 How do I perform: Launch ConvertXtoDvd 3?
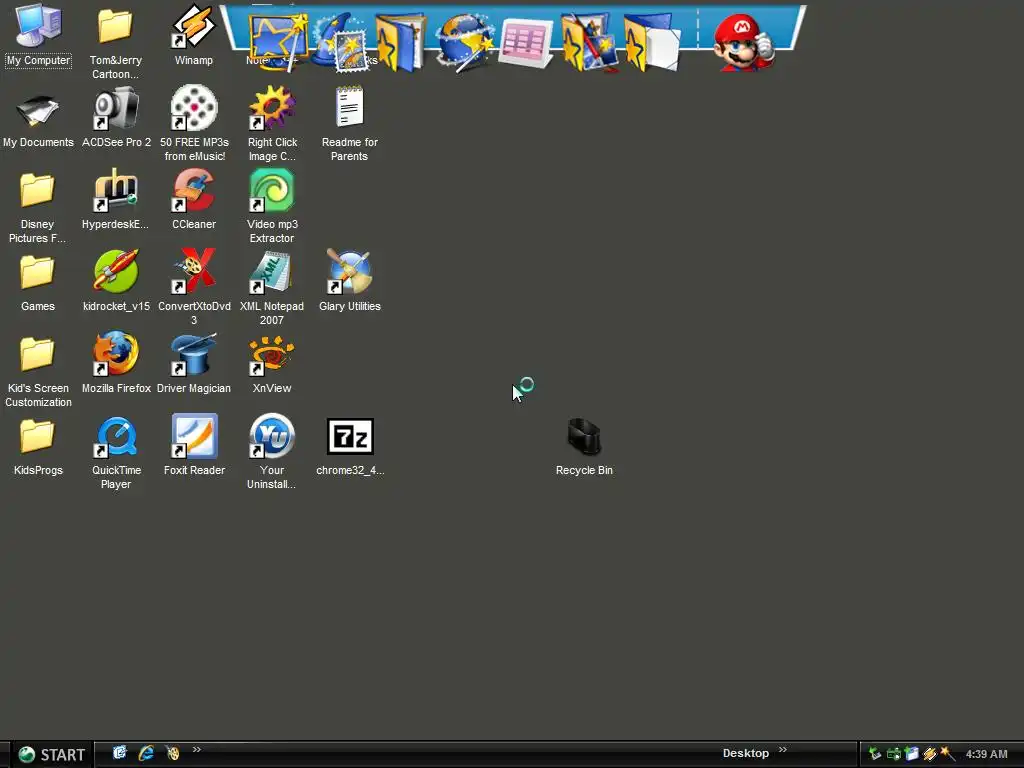[194, 287]
